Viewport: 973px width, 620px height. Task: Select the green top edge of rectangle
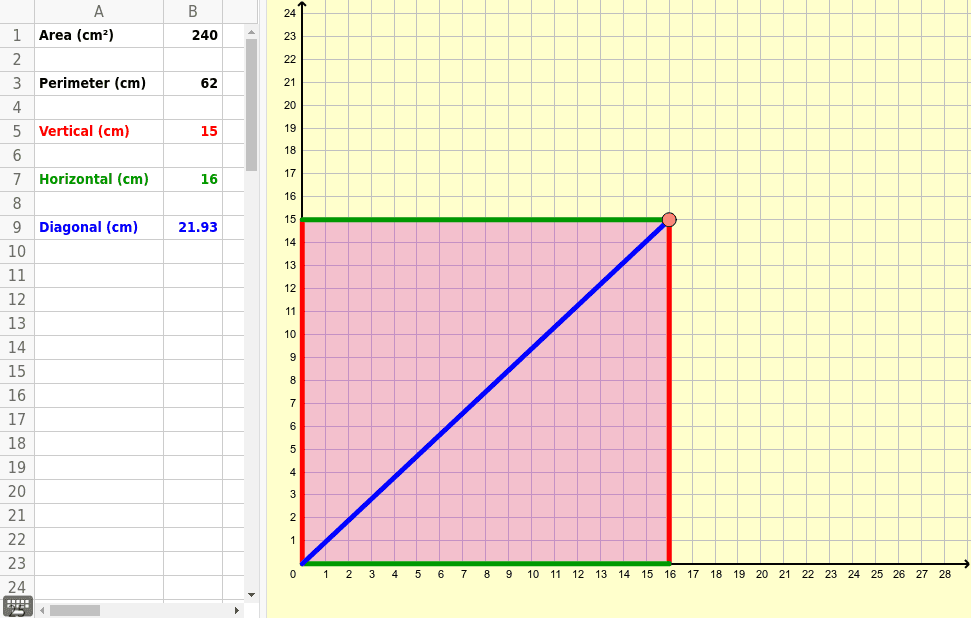click(485, 220)
